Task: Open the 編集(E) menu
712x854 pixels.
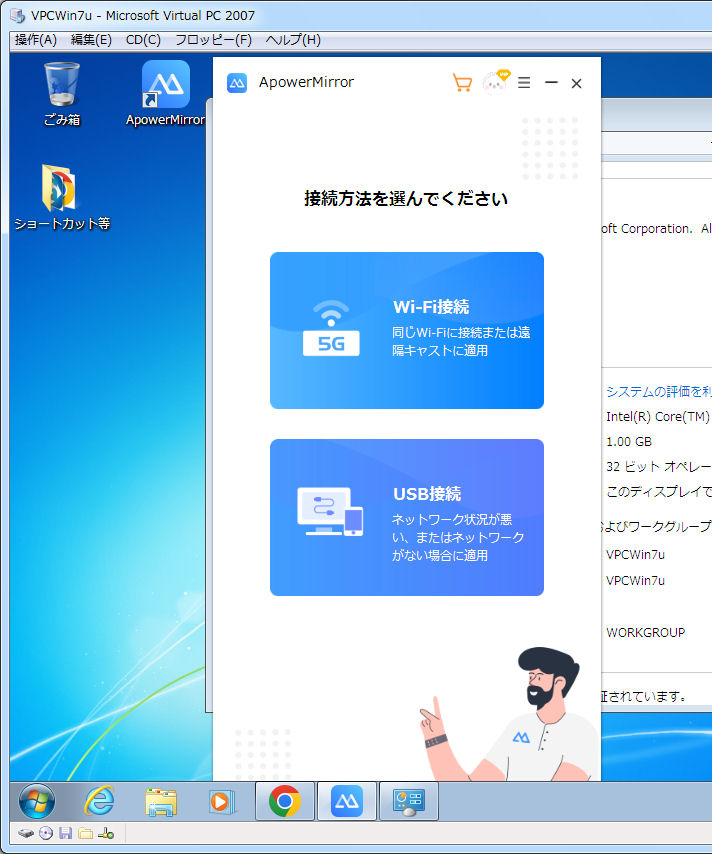Action: (91, 40)
